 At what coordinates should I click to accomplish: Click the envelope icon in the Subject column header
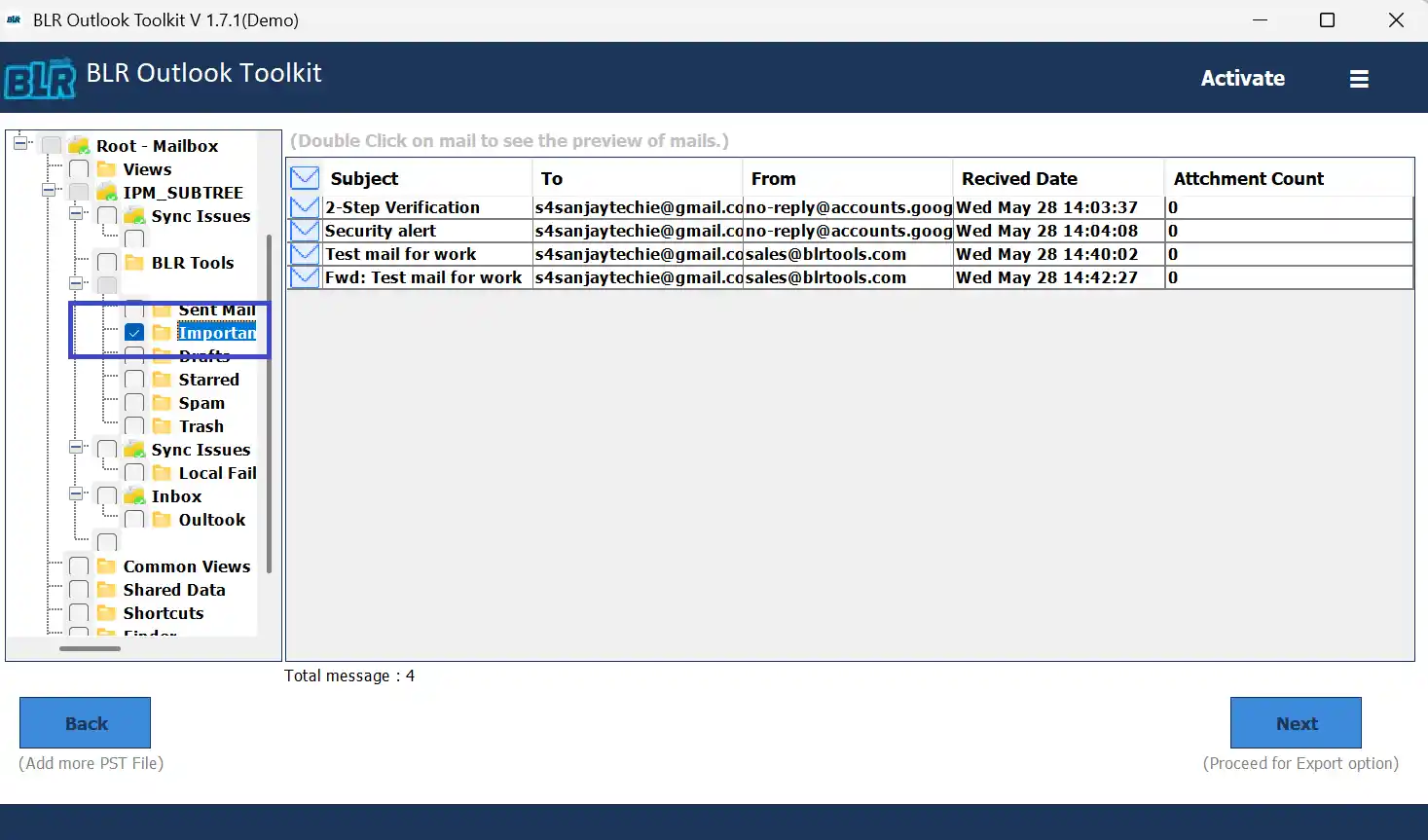tap(304, 176)
